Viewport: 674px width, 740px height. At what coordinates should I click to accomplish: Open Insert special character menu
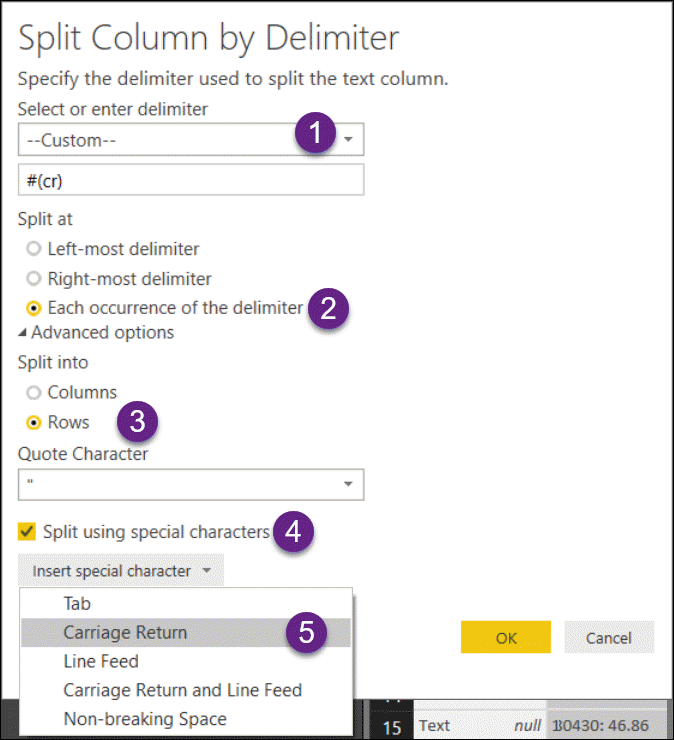(121, 570)
